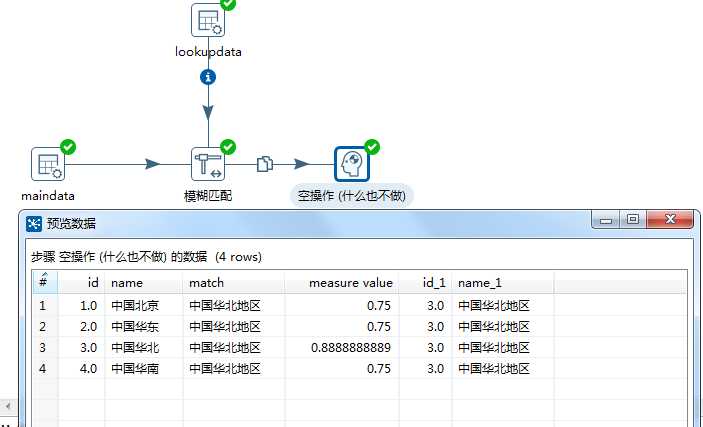This screenshot has height=427, width=703.
Task: Select the name cell 中国华南
Action: point(143,369)
